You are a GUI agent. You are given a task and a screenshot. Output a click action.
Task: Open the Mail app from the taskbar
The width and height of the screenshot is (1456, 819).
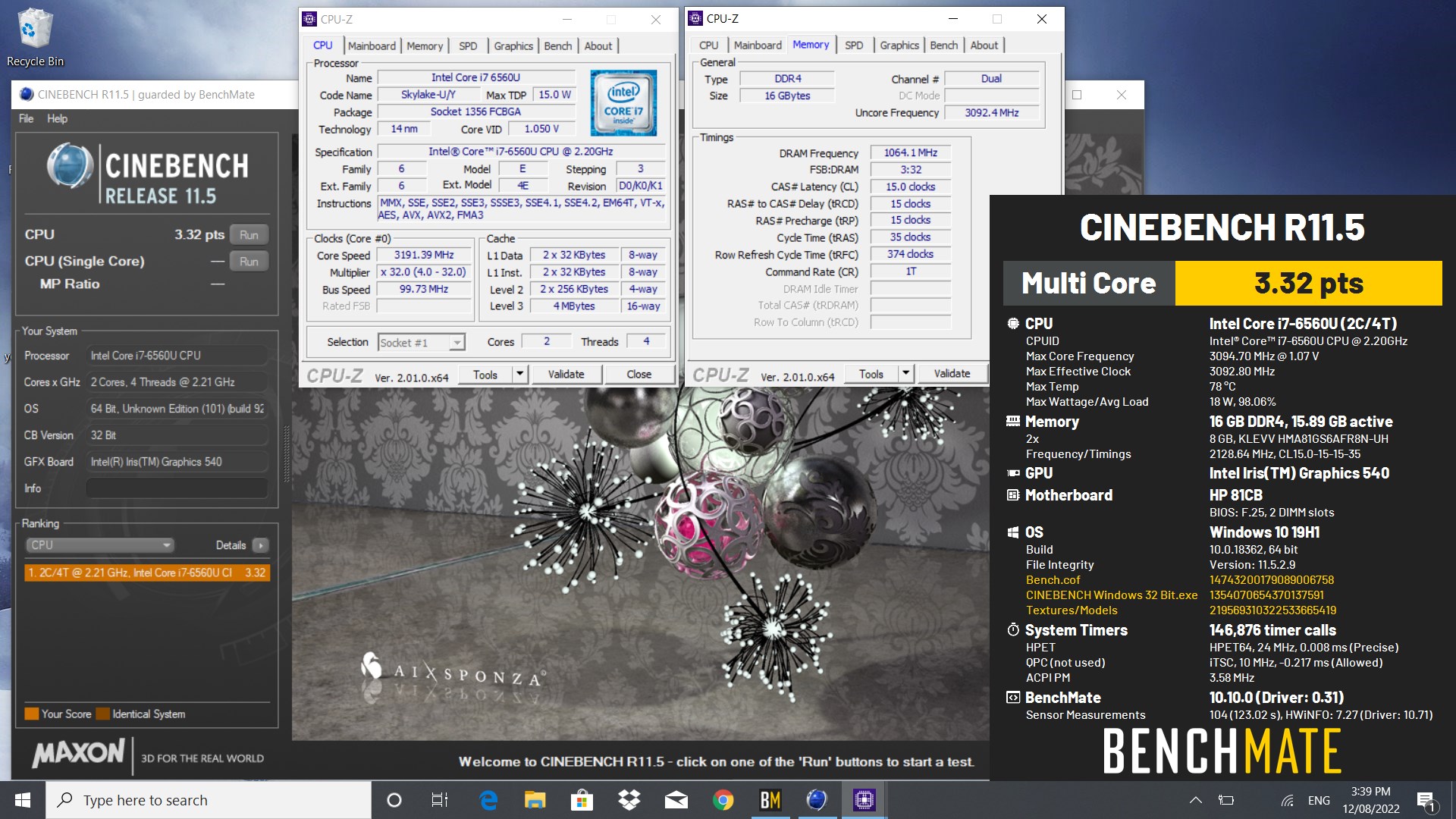click(676, 800)
